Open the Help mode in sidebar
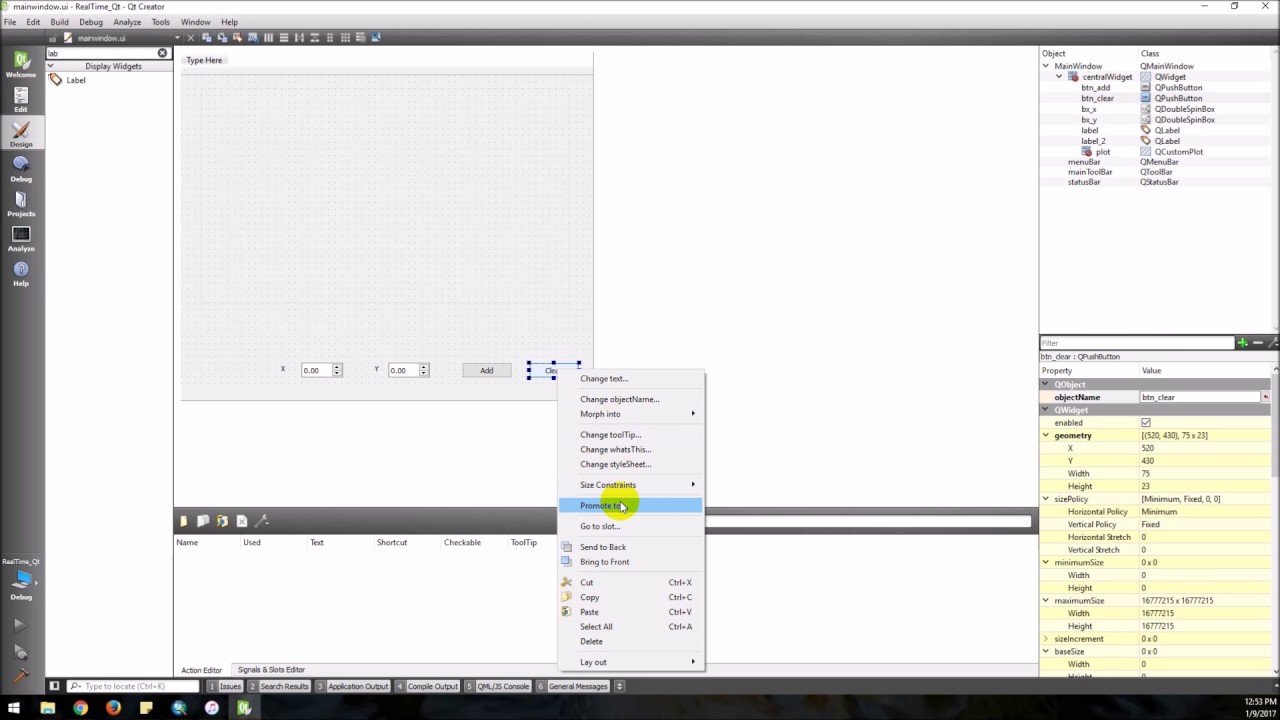Screen dimensions: 1280x720 click(20, 274)
